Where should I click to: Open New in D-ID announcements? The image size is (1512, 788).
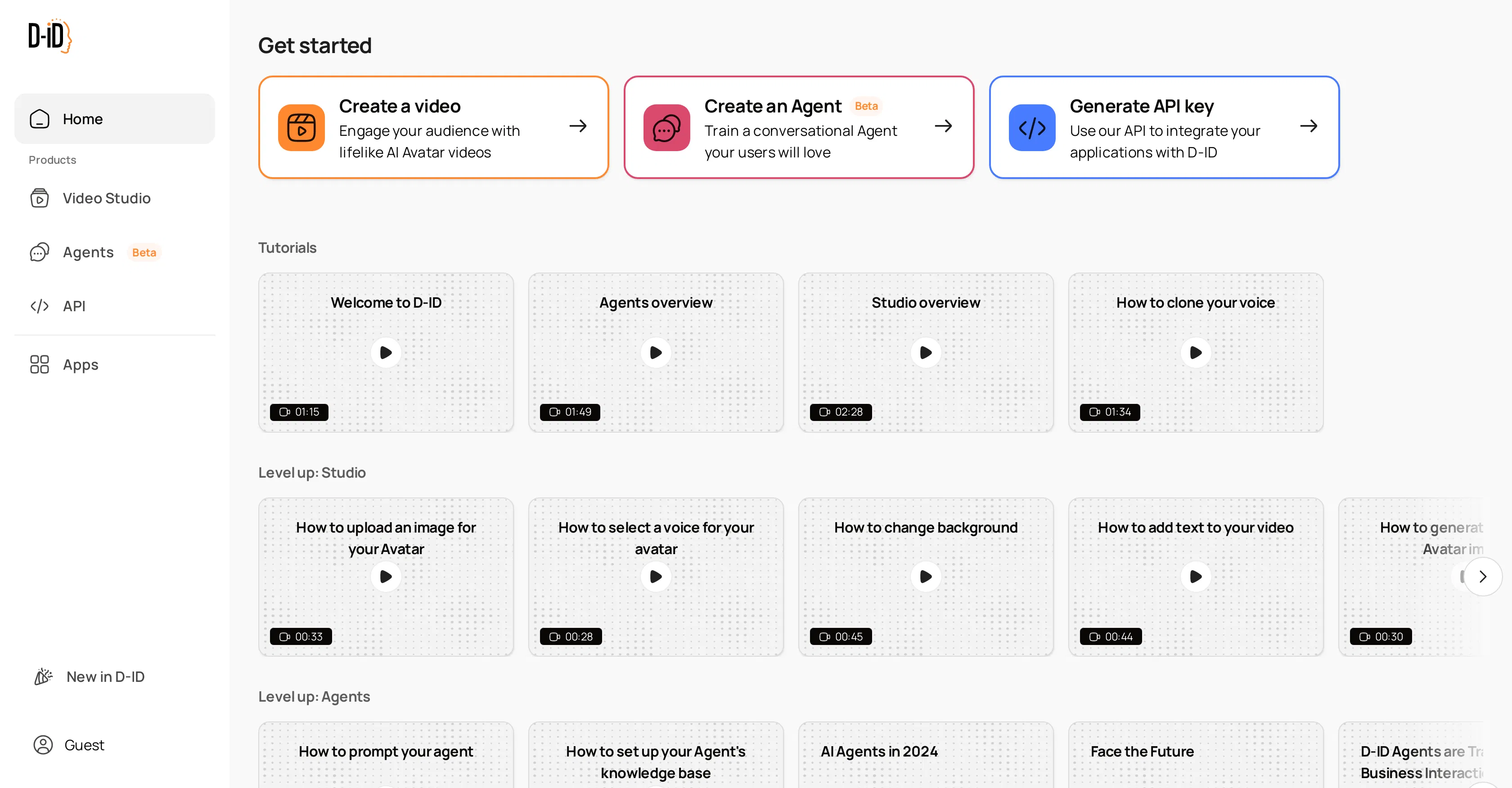pos(105,676)
